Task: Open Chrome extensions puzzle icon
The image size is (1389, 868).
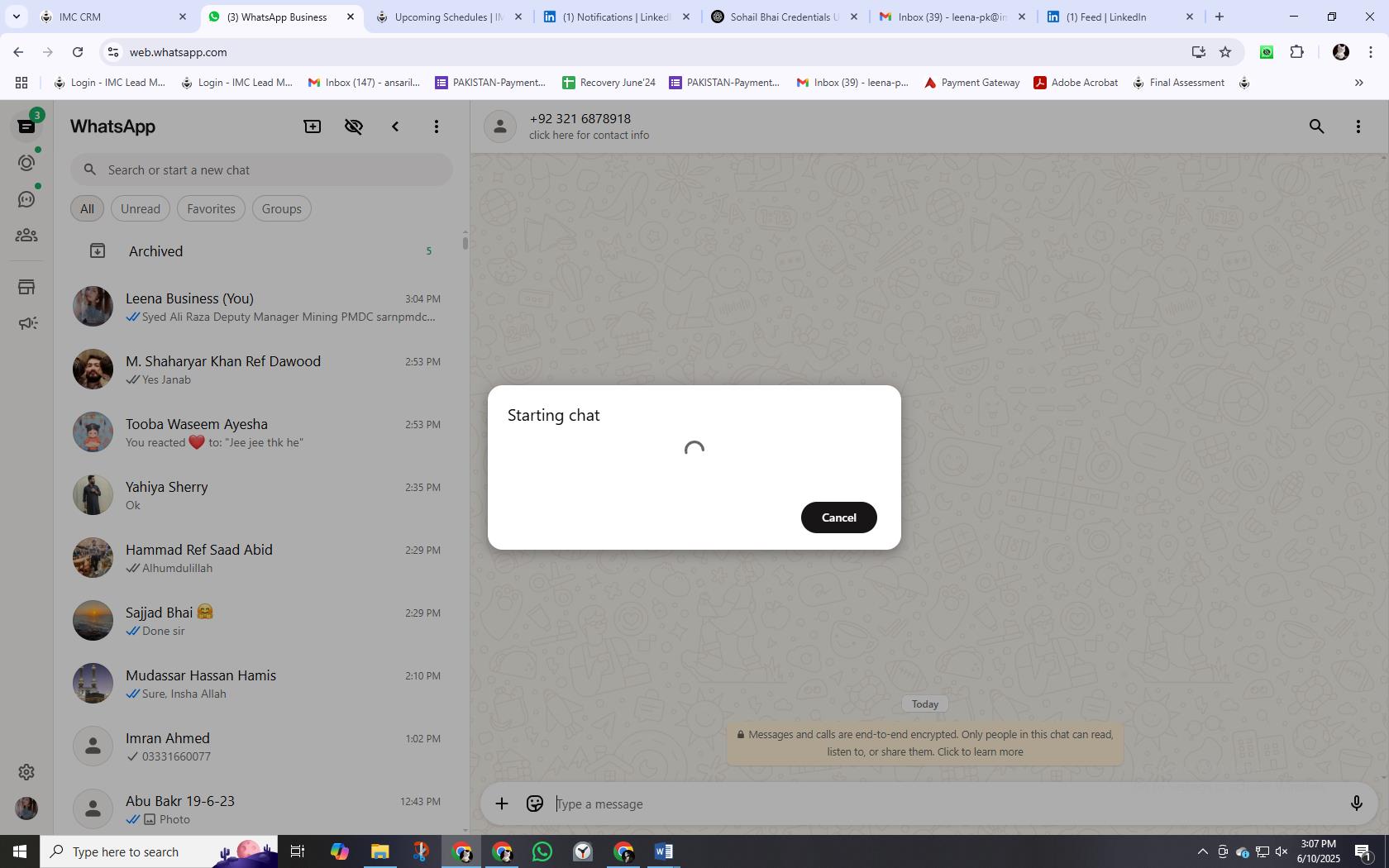Action: [x=1296, y=52]
